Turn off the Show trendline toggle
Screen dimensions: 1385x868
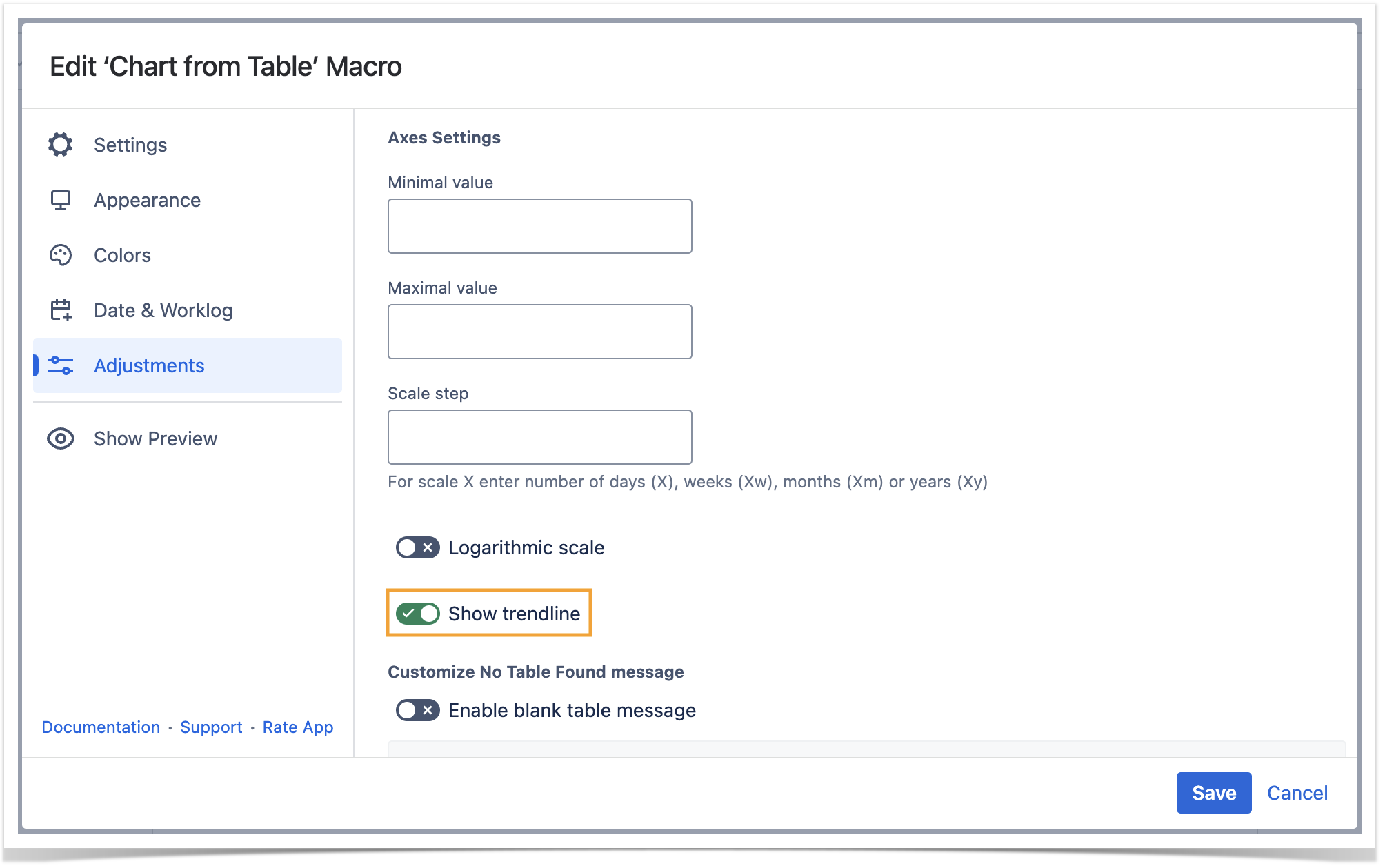tap(417, 614)
